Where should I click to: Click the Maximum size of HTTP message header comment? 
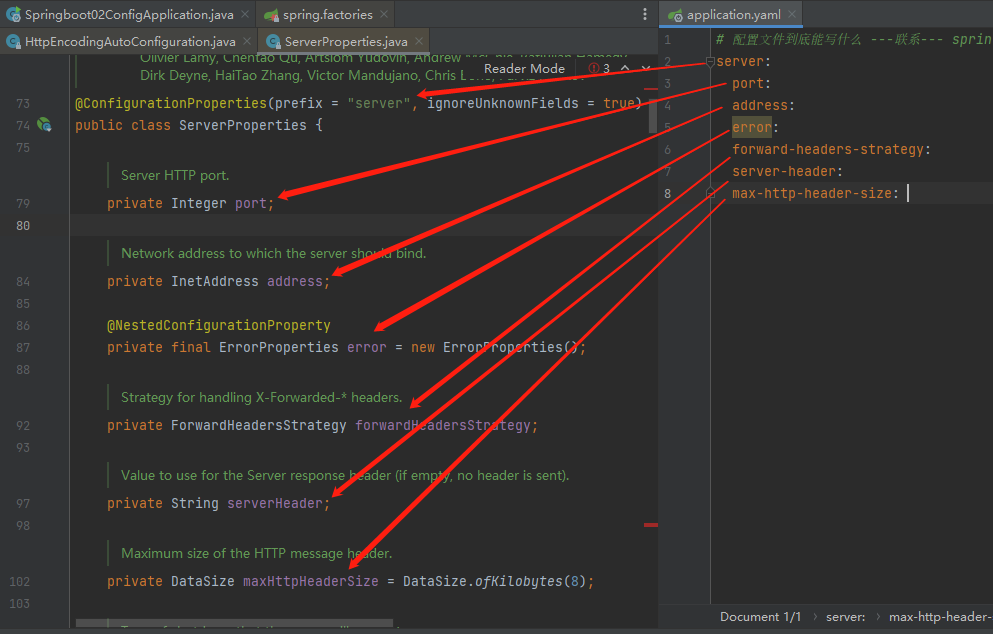[x=256, y=554]
